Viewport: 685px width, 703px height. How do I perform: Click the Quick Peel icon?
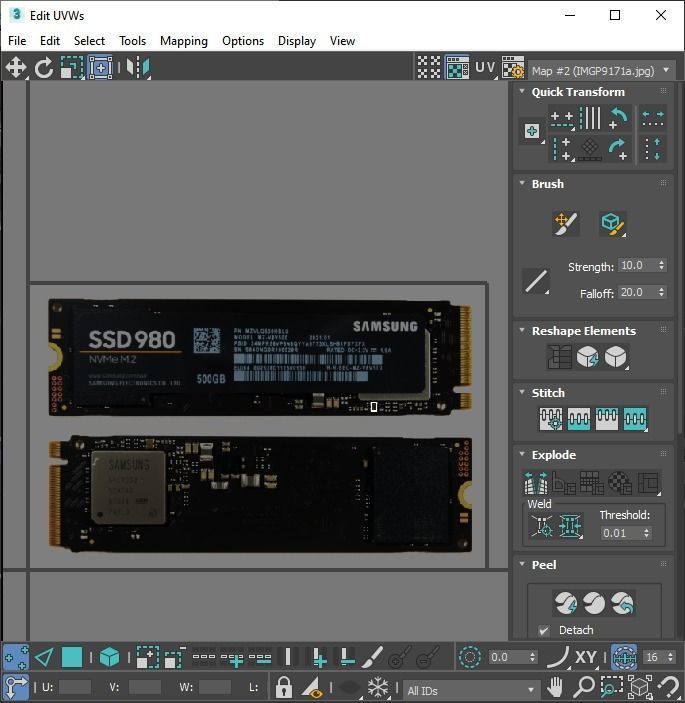coord(566,603)
